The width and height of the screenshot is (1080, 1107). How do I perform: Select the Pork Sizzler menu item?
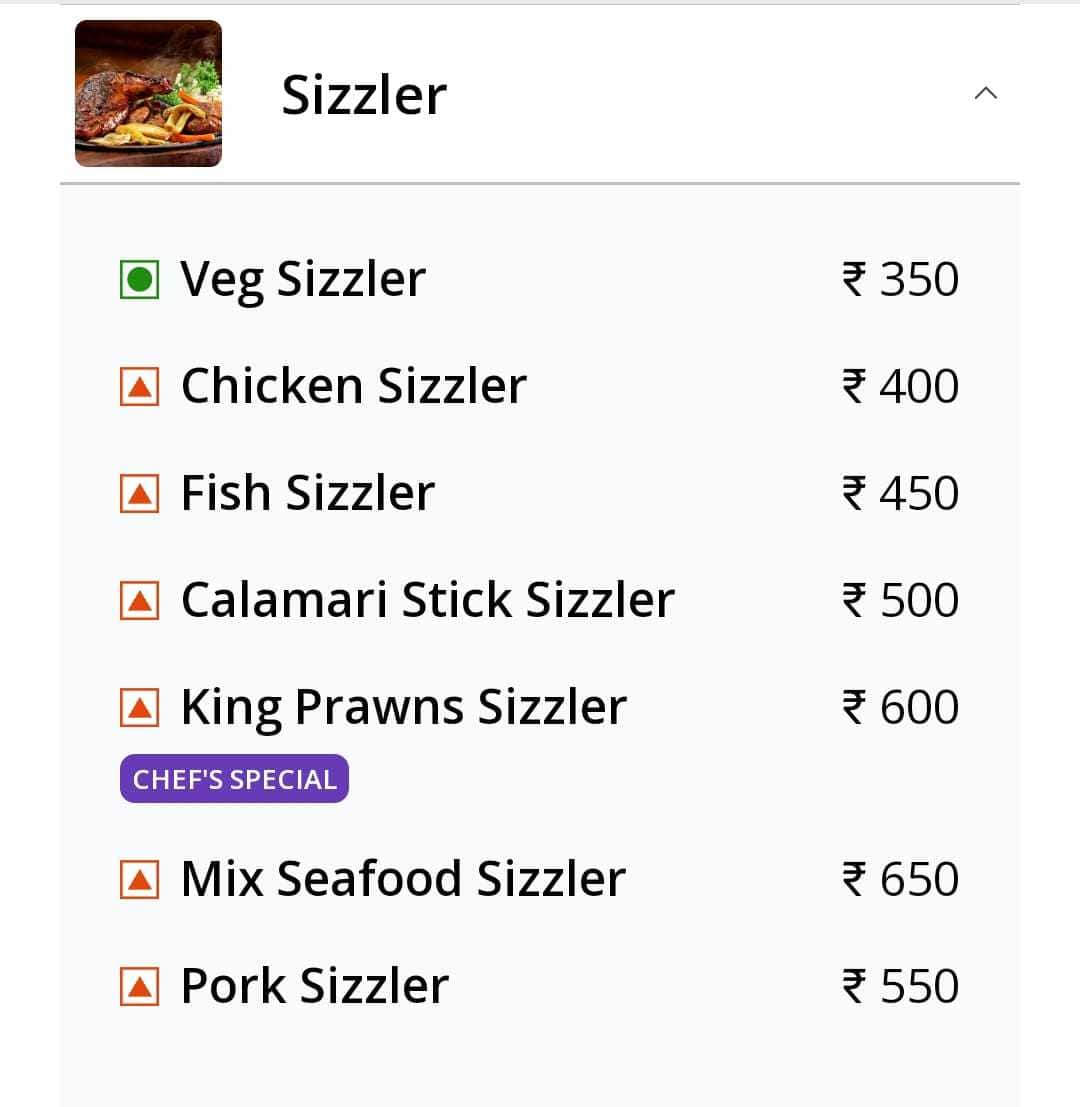[313, 984]
